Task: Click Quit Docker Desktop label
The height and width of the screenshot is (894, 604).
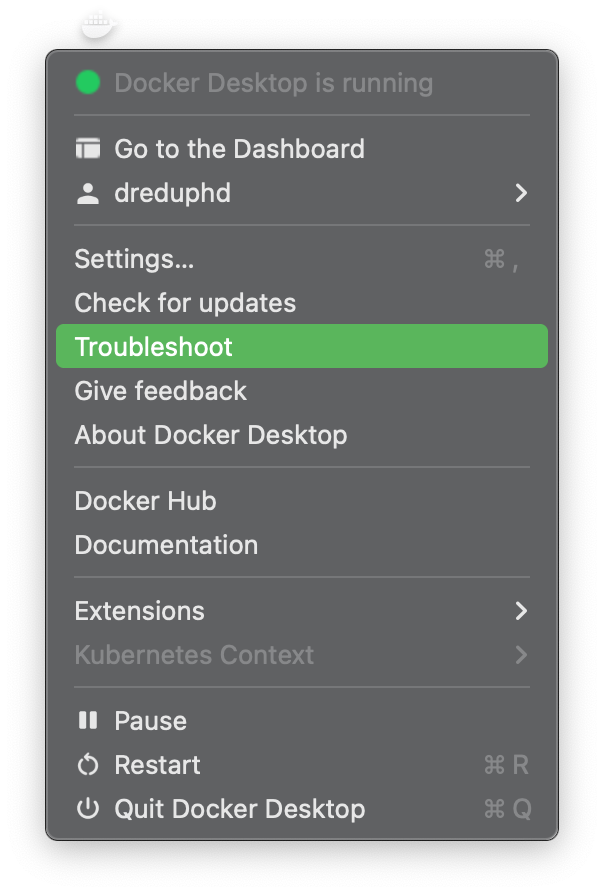Action: point(239,809)
